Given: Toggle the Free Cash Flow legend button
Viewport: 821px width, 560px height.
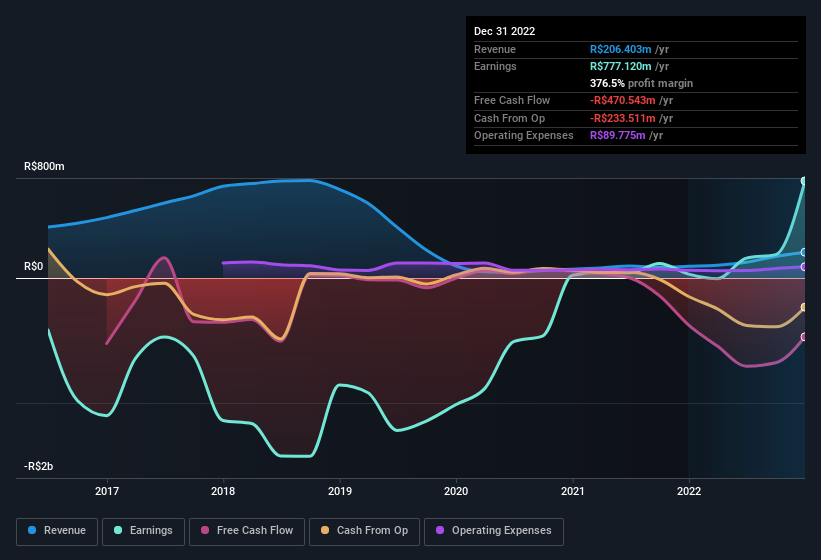Looking at the screenshot, I should pos(247,531).
